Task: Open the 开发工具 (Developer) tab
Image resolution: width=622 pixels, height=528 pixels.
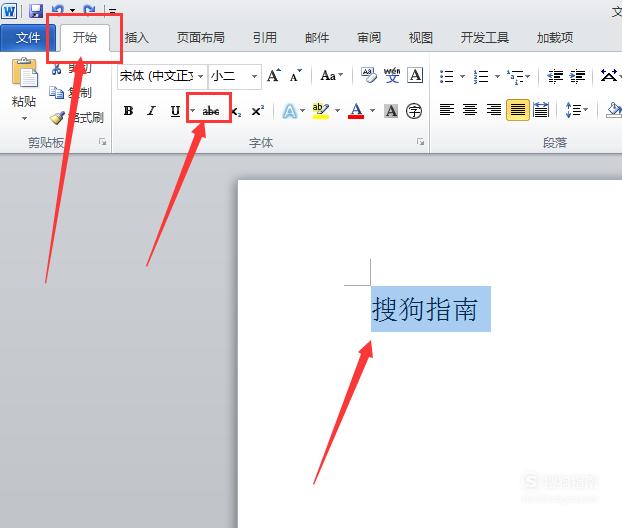Action: (484, 38)
